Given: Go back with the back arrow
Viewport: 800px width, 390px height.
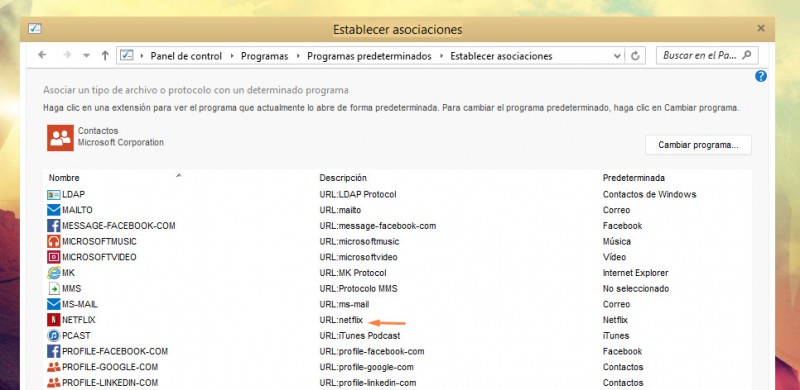Looking at the screenshot, I should click(42, 55).
